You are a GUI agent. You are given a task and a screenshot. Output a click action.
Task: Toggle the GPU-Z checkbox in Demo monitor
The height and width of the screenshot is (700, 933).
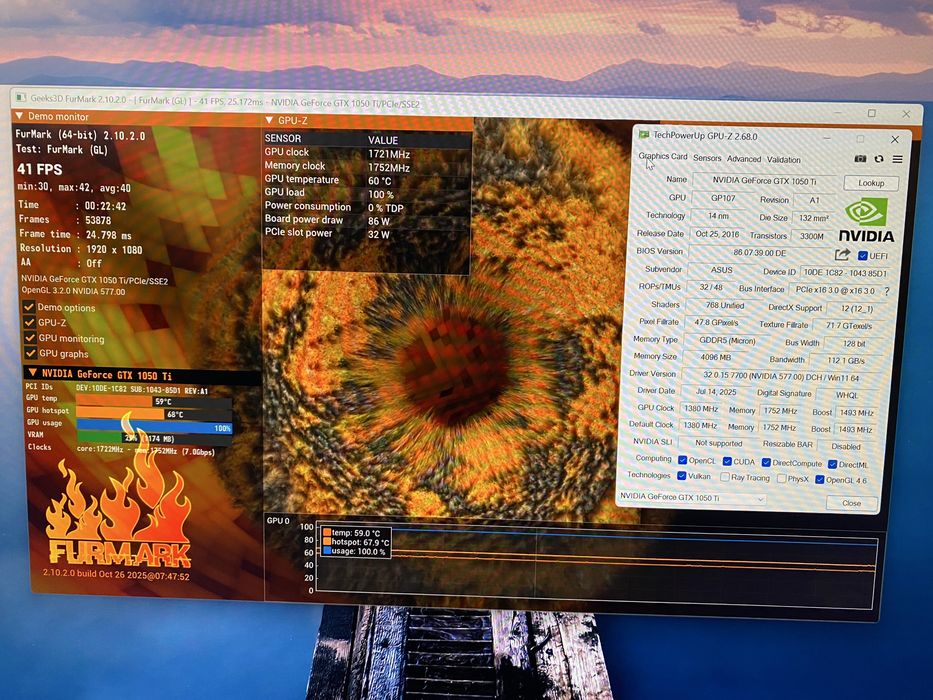coord(29,322)
